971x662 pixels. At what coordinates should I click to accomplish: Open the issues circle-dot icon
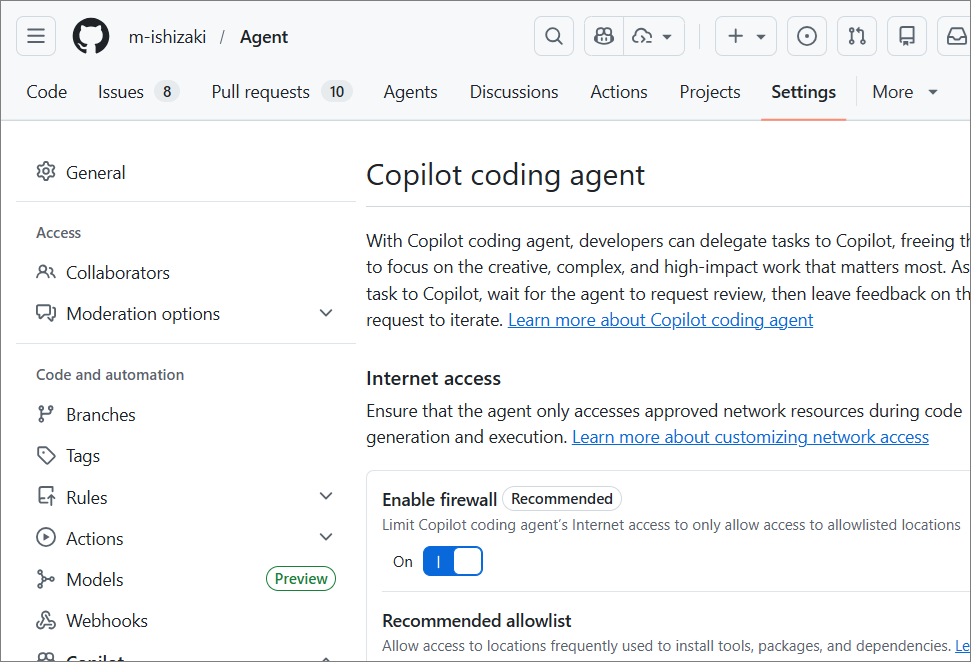(807, 37)
